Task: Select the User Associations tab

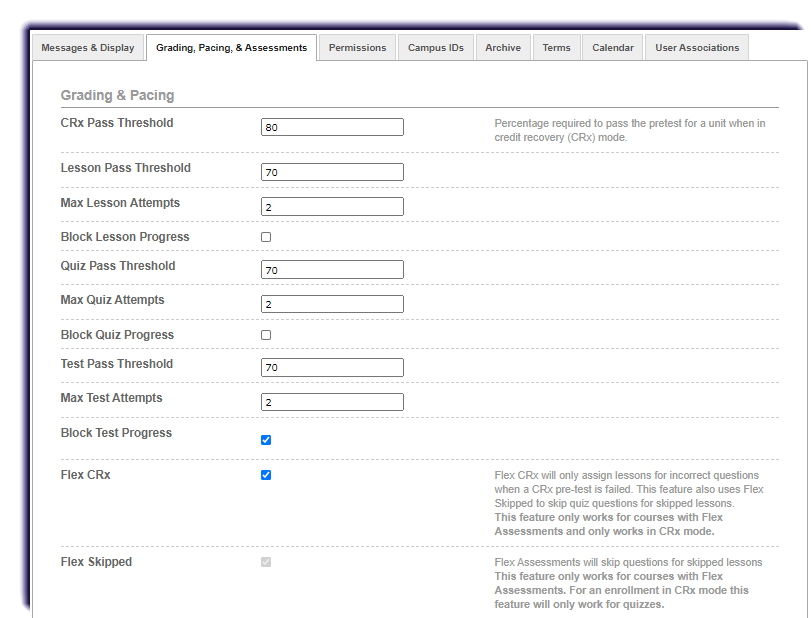Action: 696,47
